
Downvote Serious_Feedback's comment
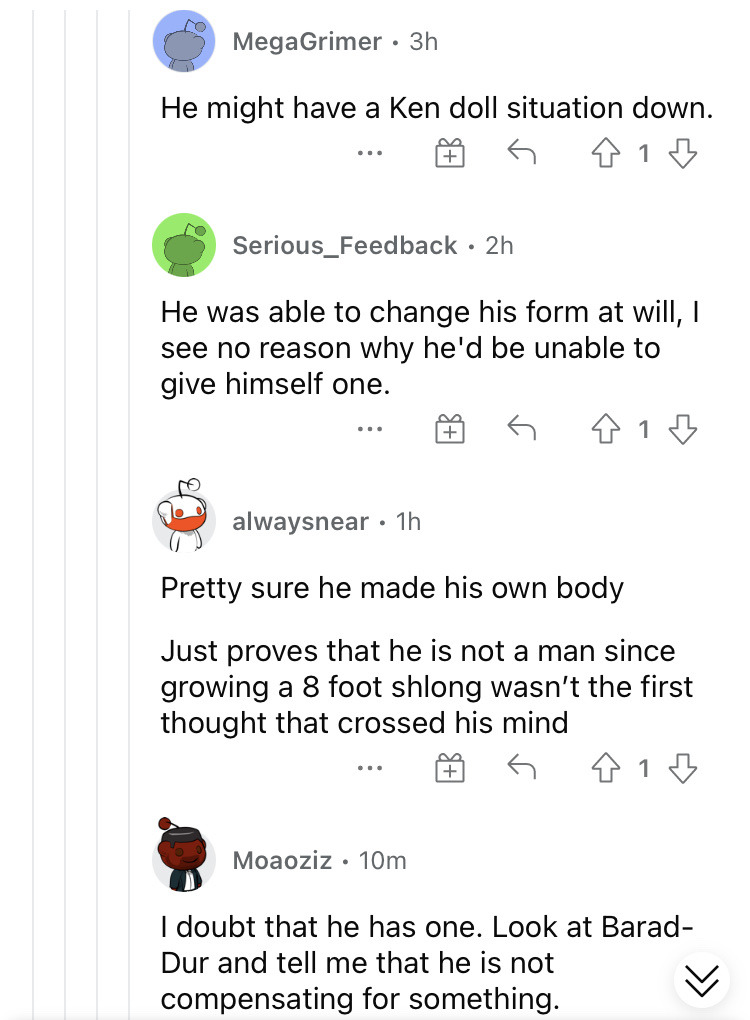coord(683,429)
